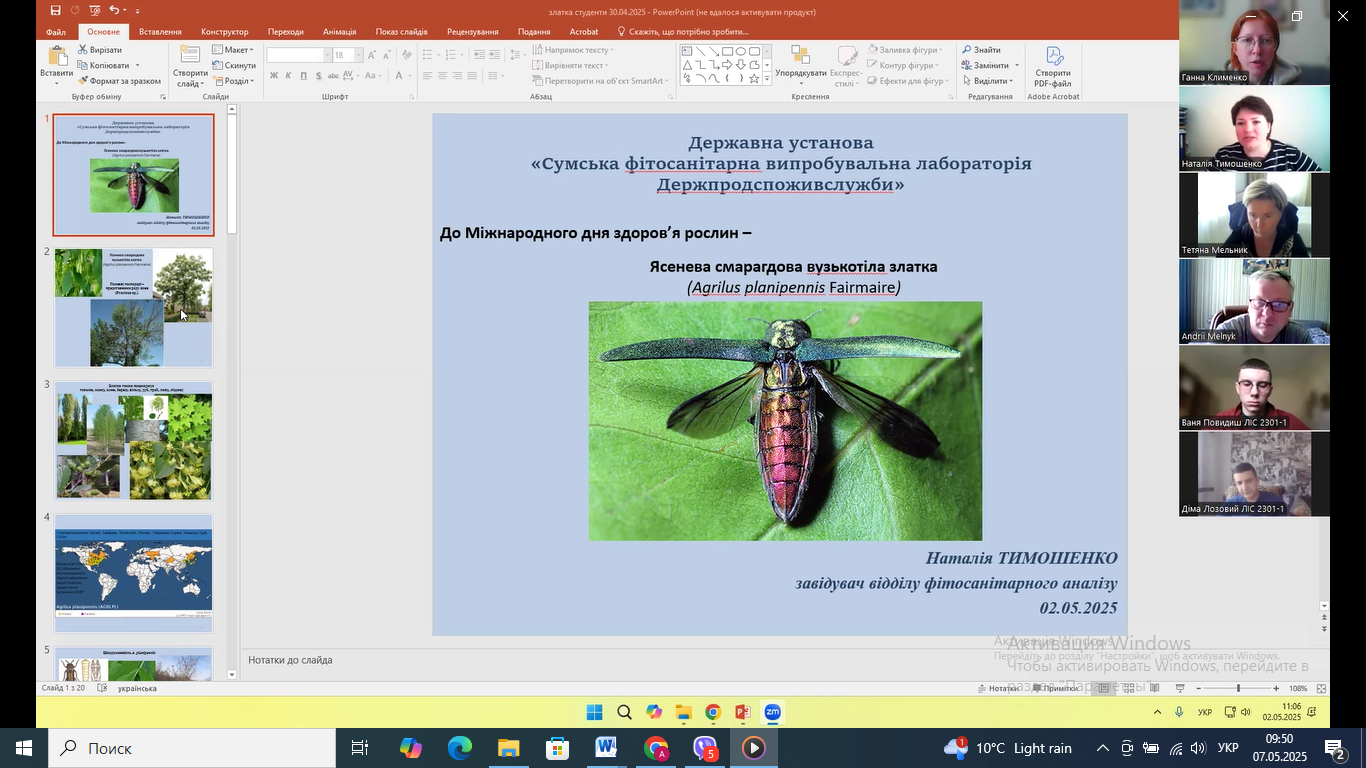
Task: Expand the shapes gallery More arrow
Action: 767,78
